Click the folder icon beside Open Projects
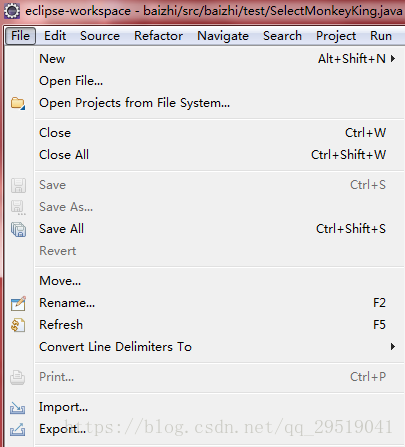Image resolution: width=405 pixels, height=447 pixels. 18,103
